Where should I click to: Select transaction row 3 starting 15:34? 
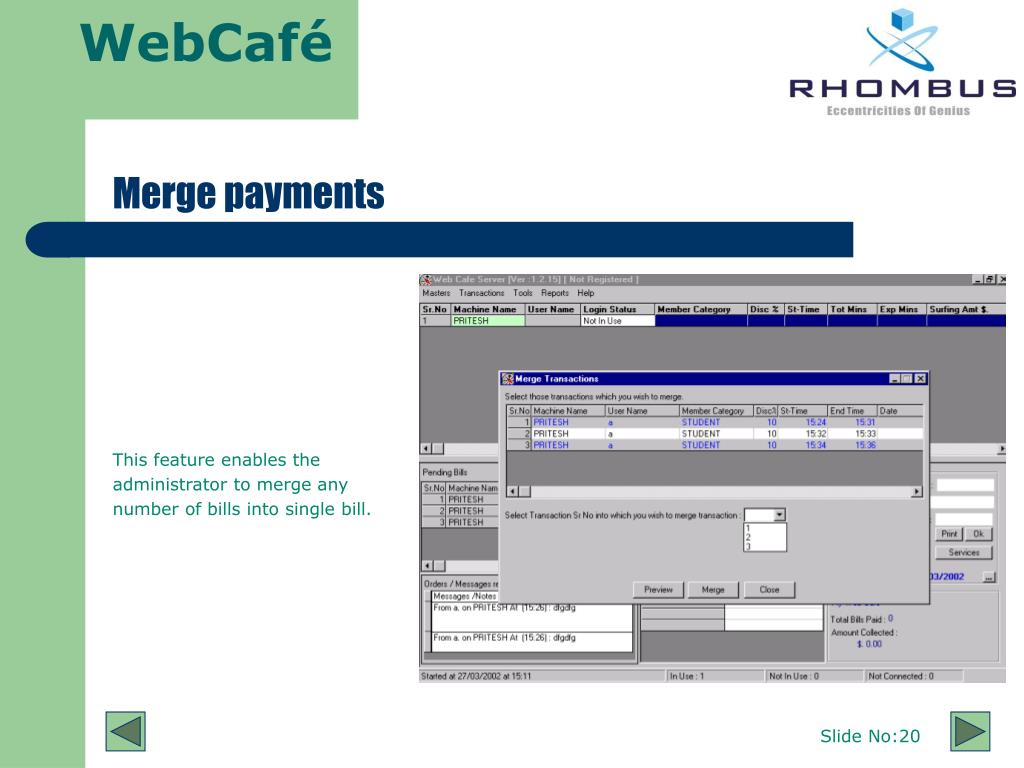tap(714, 445)
